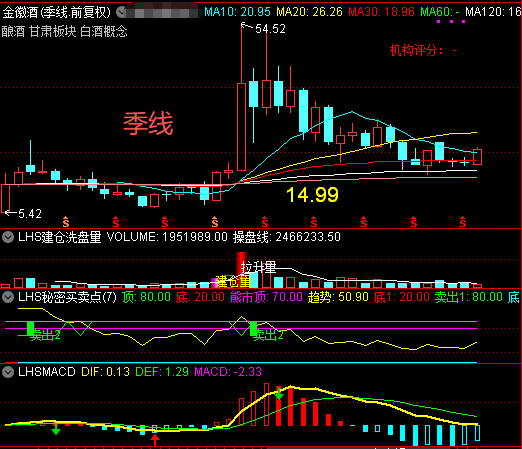Screen dimensions: 522x449
Task: Click the 拉升量 volume label
Action: coord(259,267)
